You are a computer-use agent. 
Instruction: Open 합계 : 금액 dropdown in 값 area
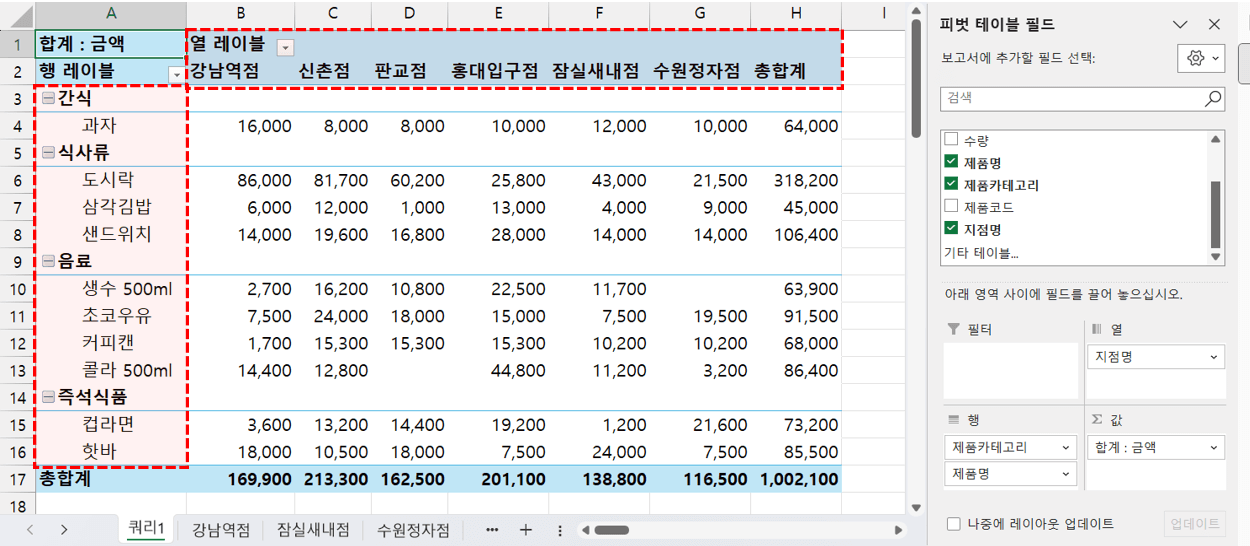tap(1214, 447)
